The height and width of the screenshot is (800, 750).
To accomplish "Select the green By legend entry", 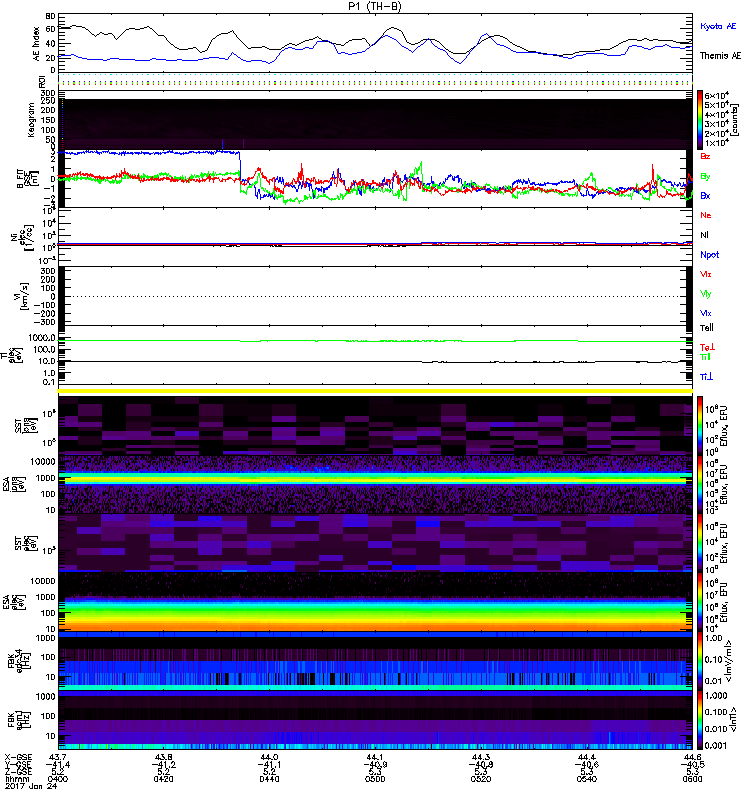I will (x=706, y=176).
